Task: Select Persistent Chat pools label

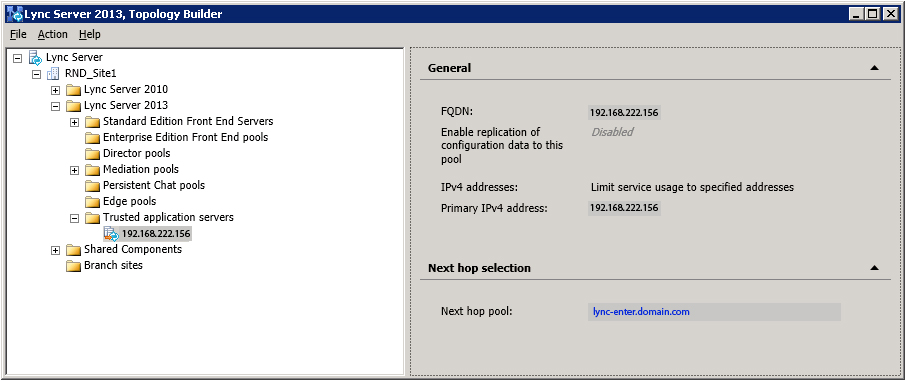Action: tap(154, 186)
